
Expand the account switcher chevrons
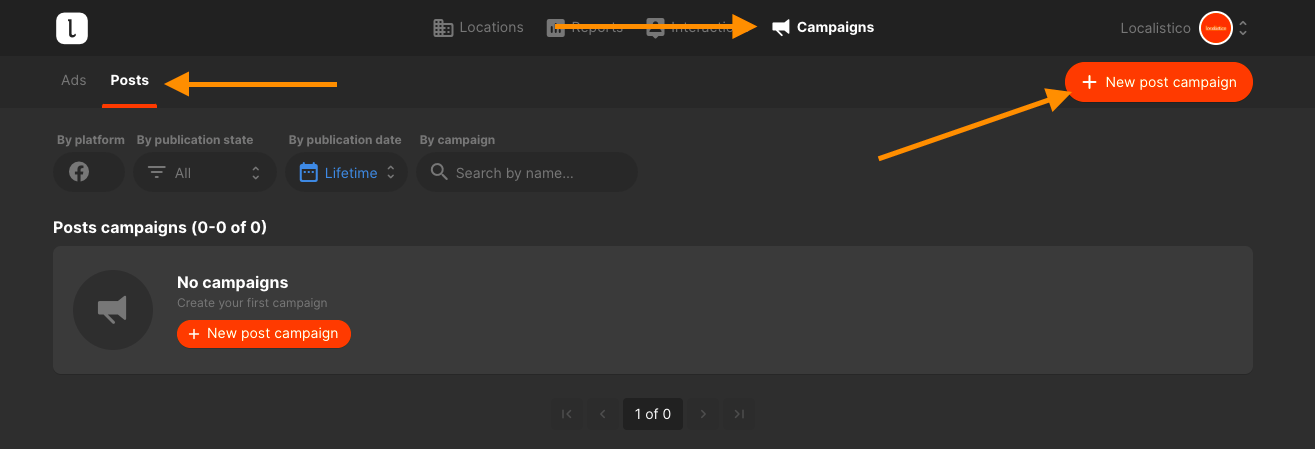(1243, 28)
